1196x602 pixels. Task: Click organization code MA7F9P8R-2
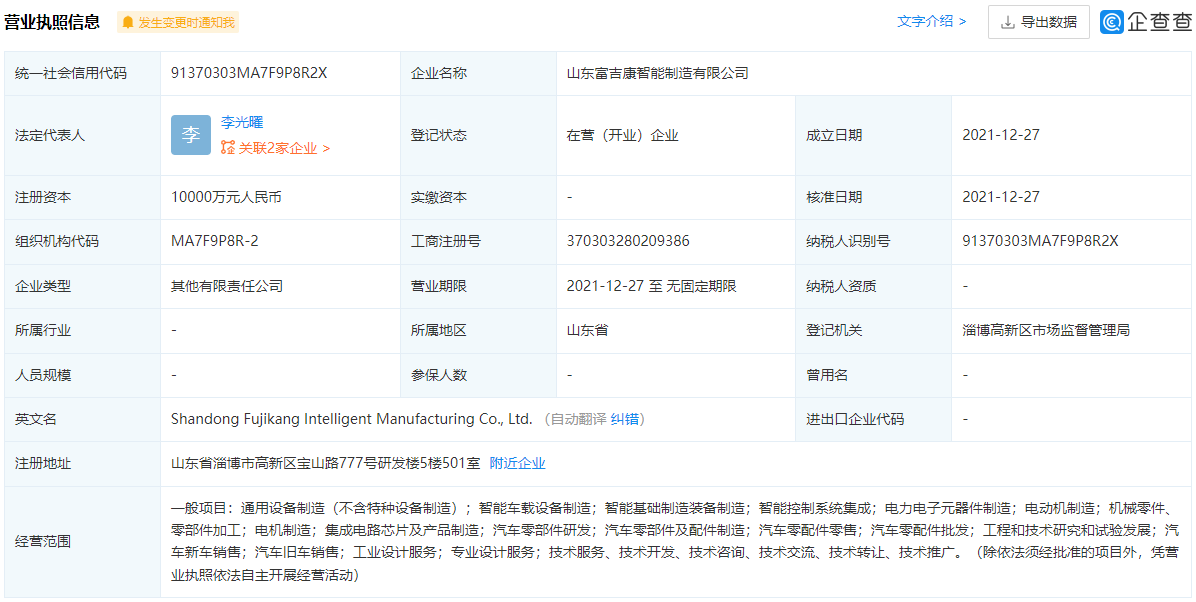pos(214,242)
